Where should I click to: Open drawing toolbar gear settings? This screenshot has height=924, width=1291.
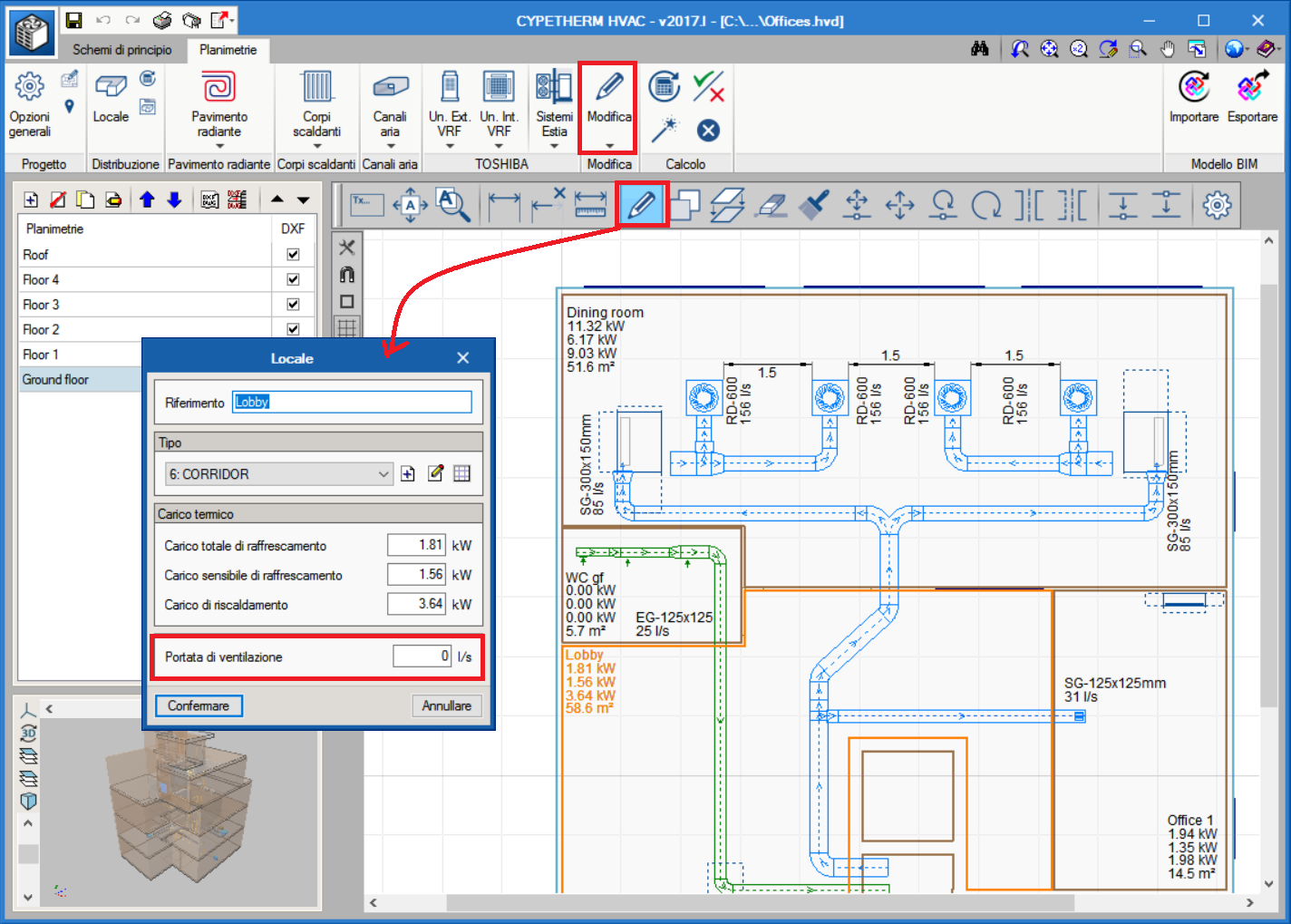pos(1217,205)
